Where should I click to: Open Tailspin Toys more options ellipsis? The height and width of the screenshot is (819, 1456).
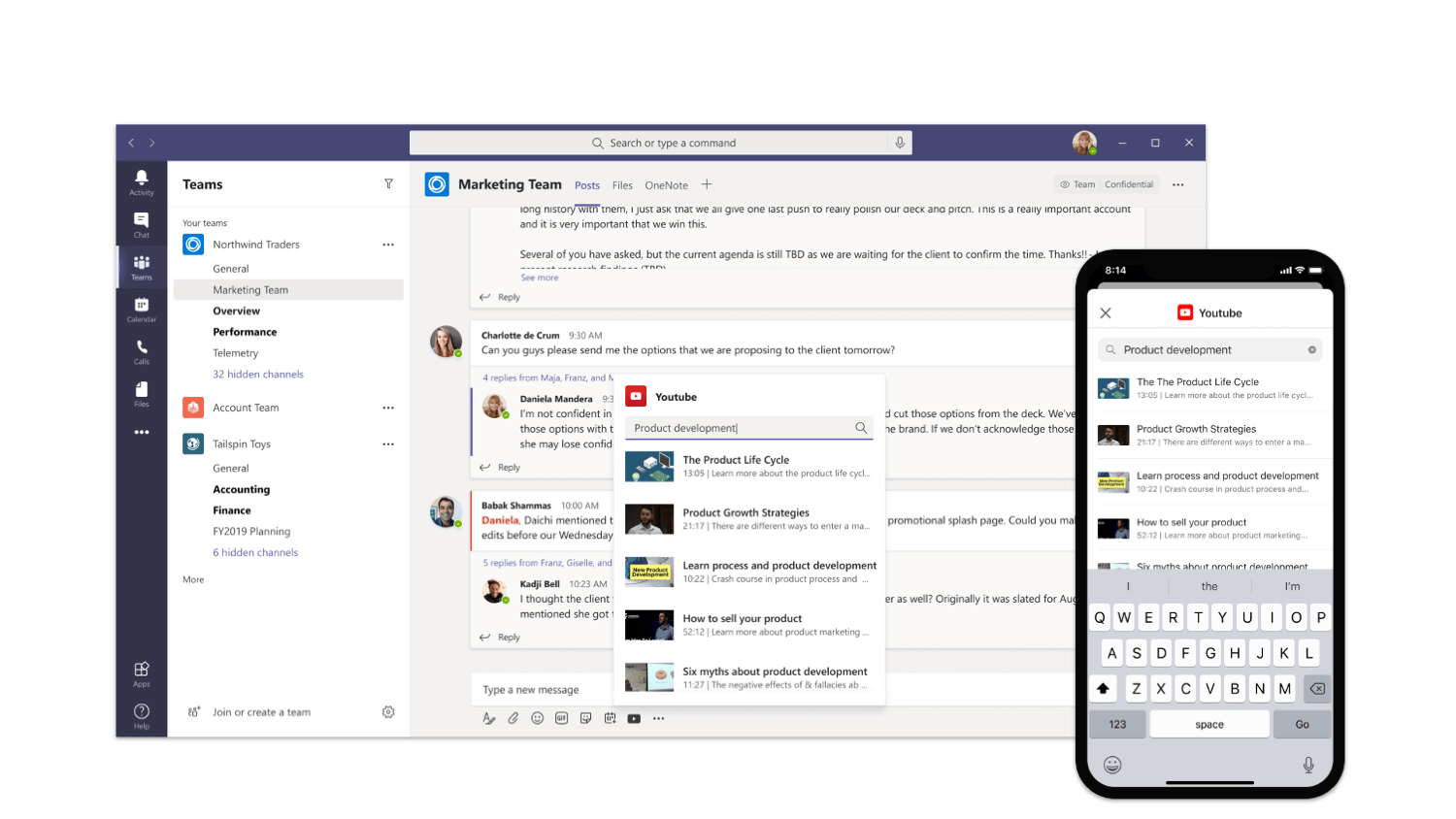(388, 443)
